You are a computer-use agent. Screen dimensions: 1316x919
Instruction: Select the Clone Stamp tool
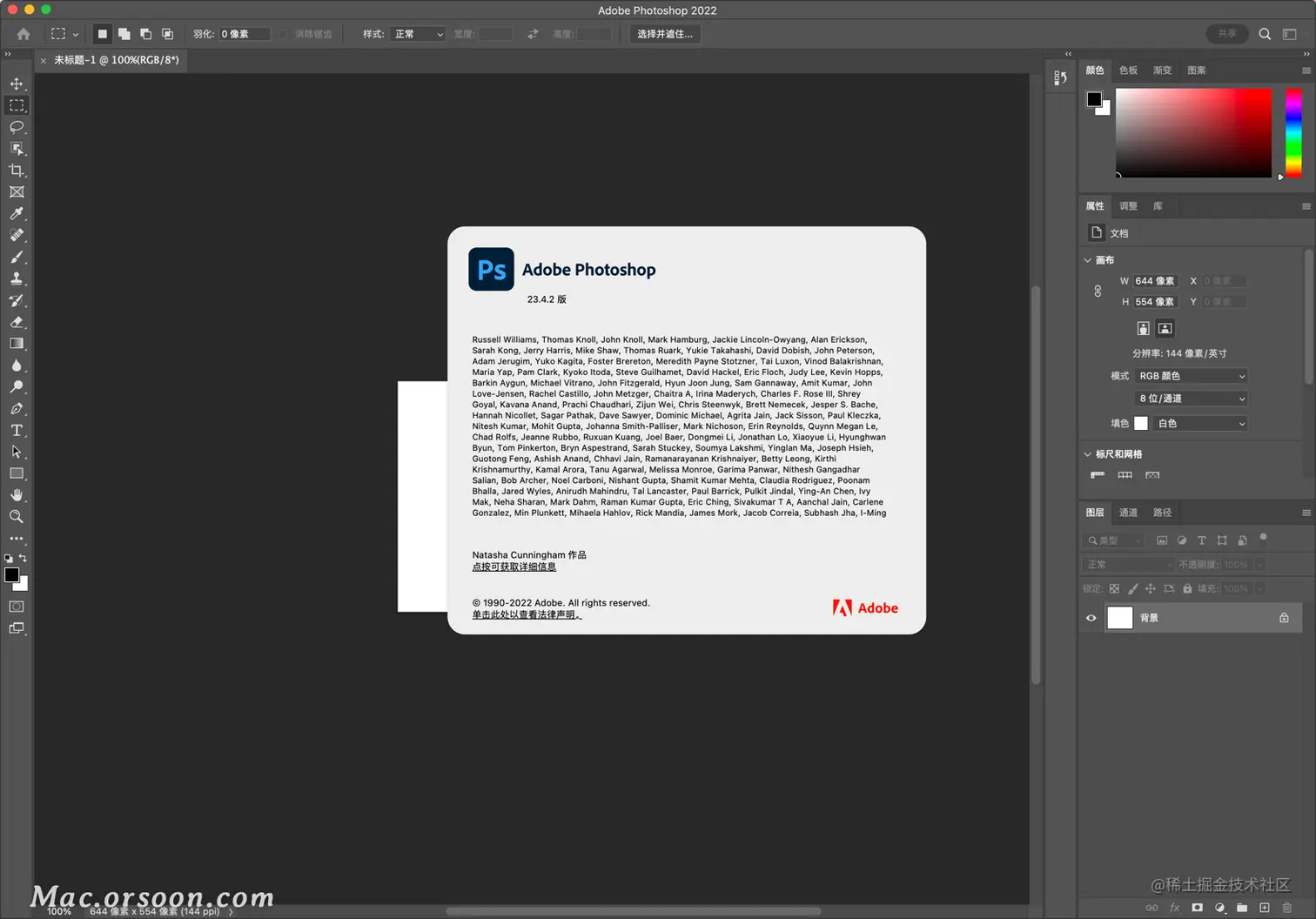17,278
